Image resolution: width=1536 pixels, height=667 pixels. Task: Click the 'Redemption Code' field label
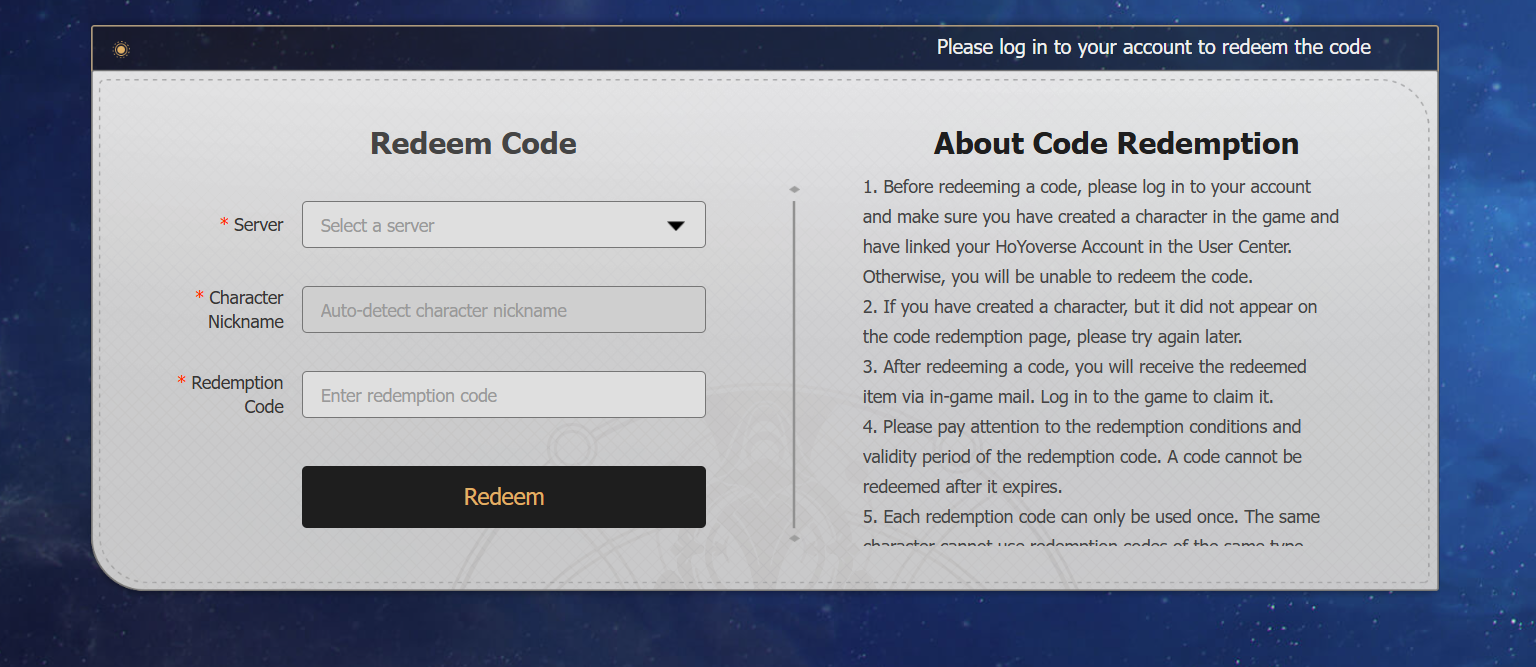237,395
